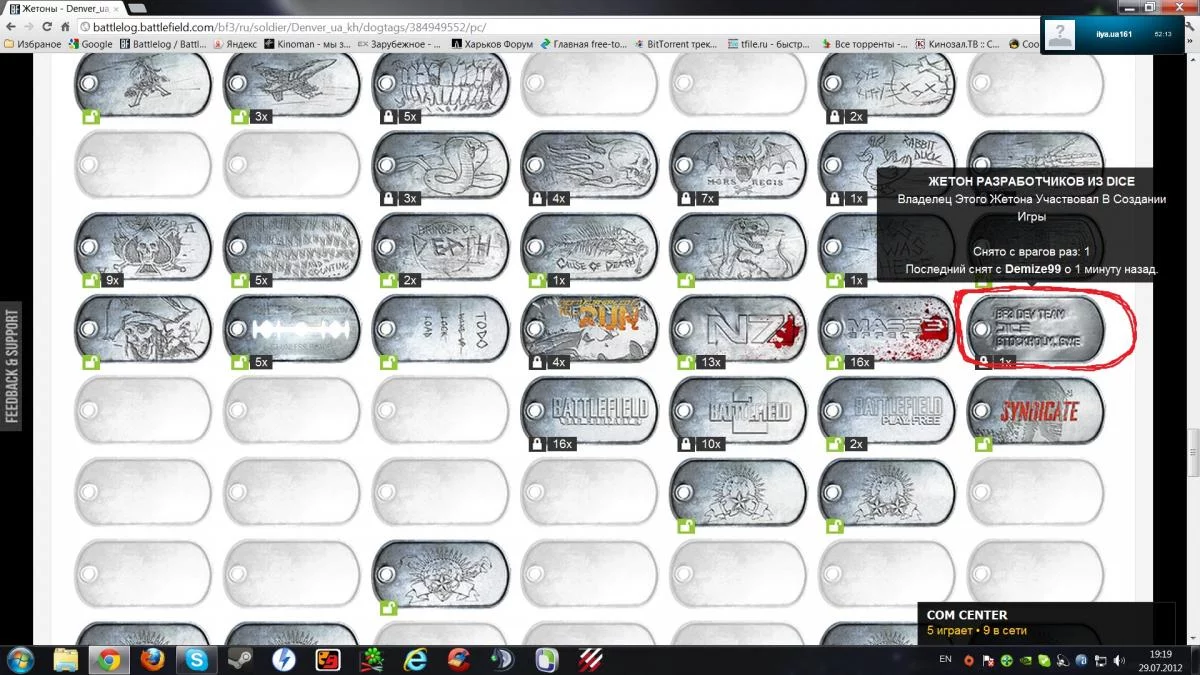The height and width of the screenshot is (675, 1200).
Task: Select the Bye Kitty dog tag
Action: click(887, 82)
